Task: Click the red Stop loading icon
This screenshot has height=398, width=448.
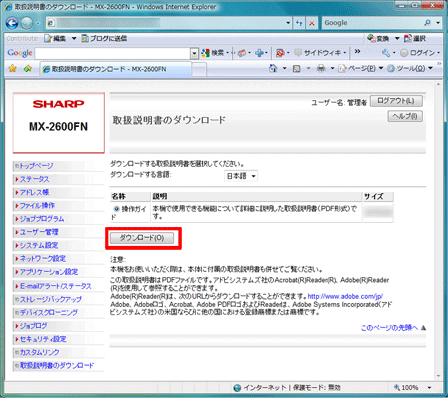Action: 312,23
